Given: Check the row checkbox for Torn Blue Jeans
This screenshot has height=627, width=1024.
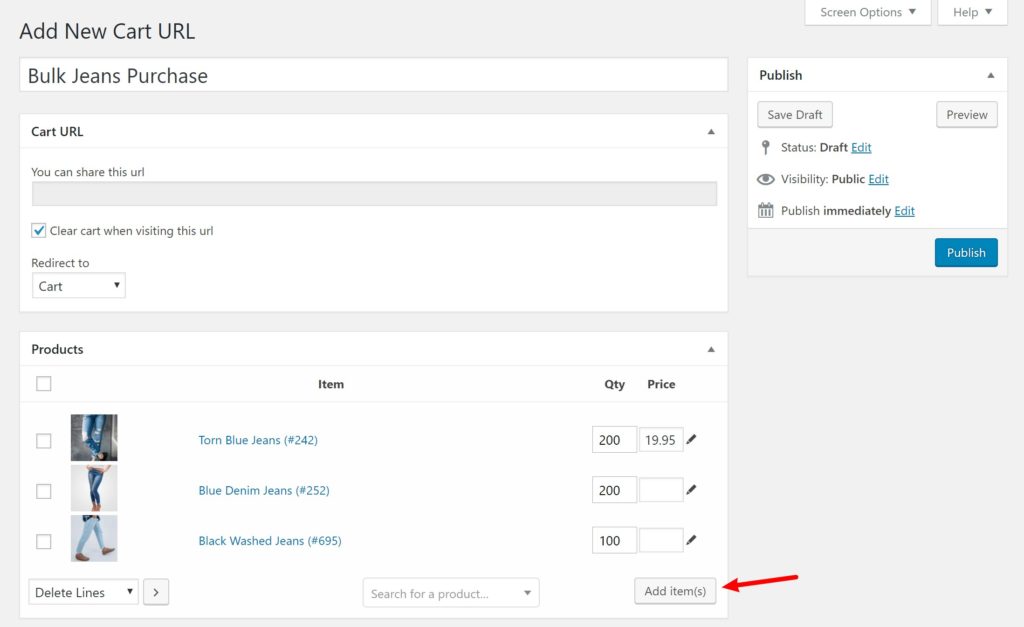Looking at the screenshot, I should [43, 439].
